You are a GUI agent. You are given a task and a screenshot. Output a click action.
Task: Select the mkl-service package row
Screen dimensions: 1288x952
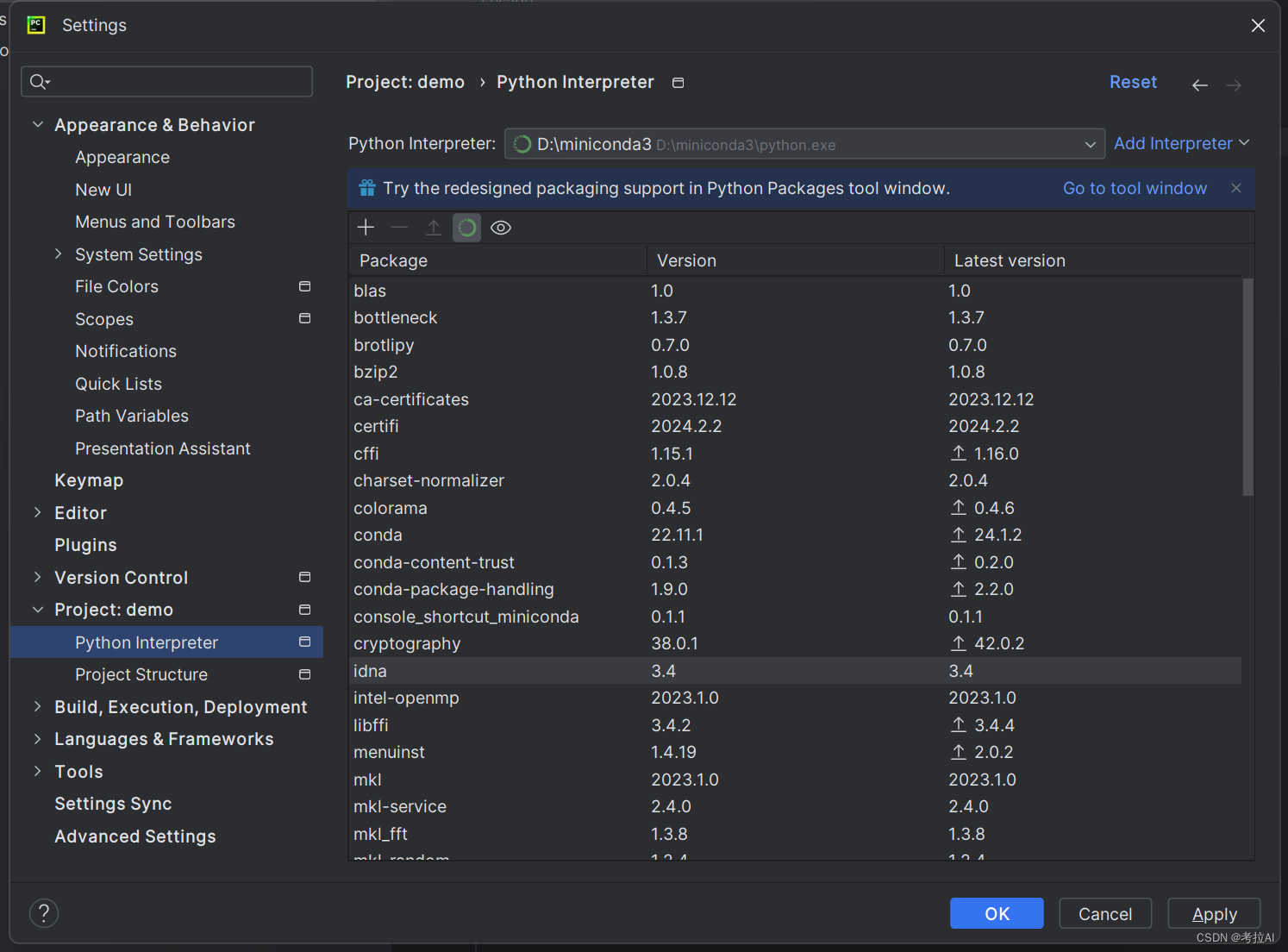coord(795,806)
